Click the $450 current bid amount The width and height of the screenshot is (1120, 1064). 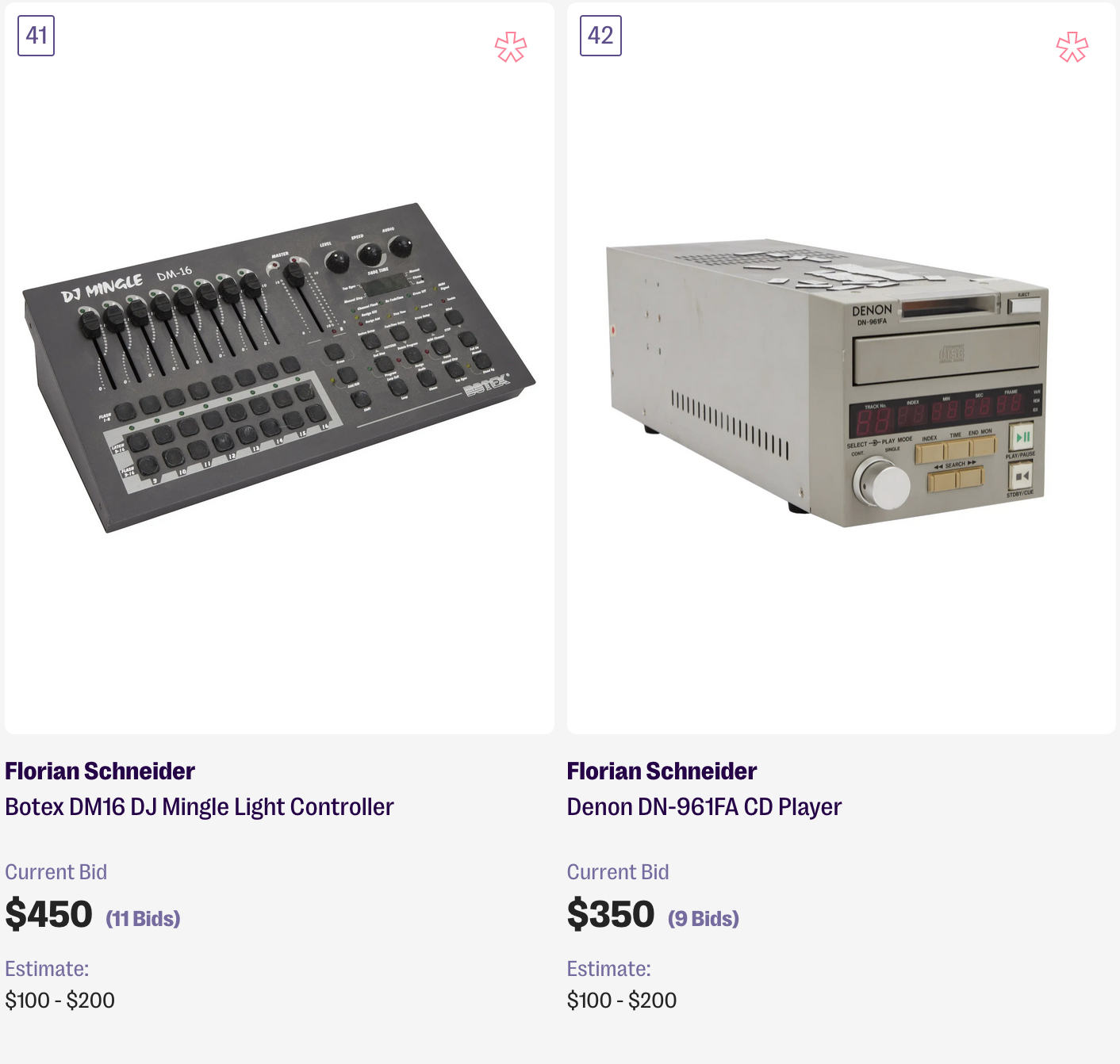click(x=49, y=914)
